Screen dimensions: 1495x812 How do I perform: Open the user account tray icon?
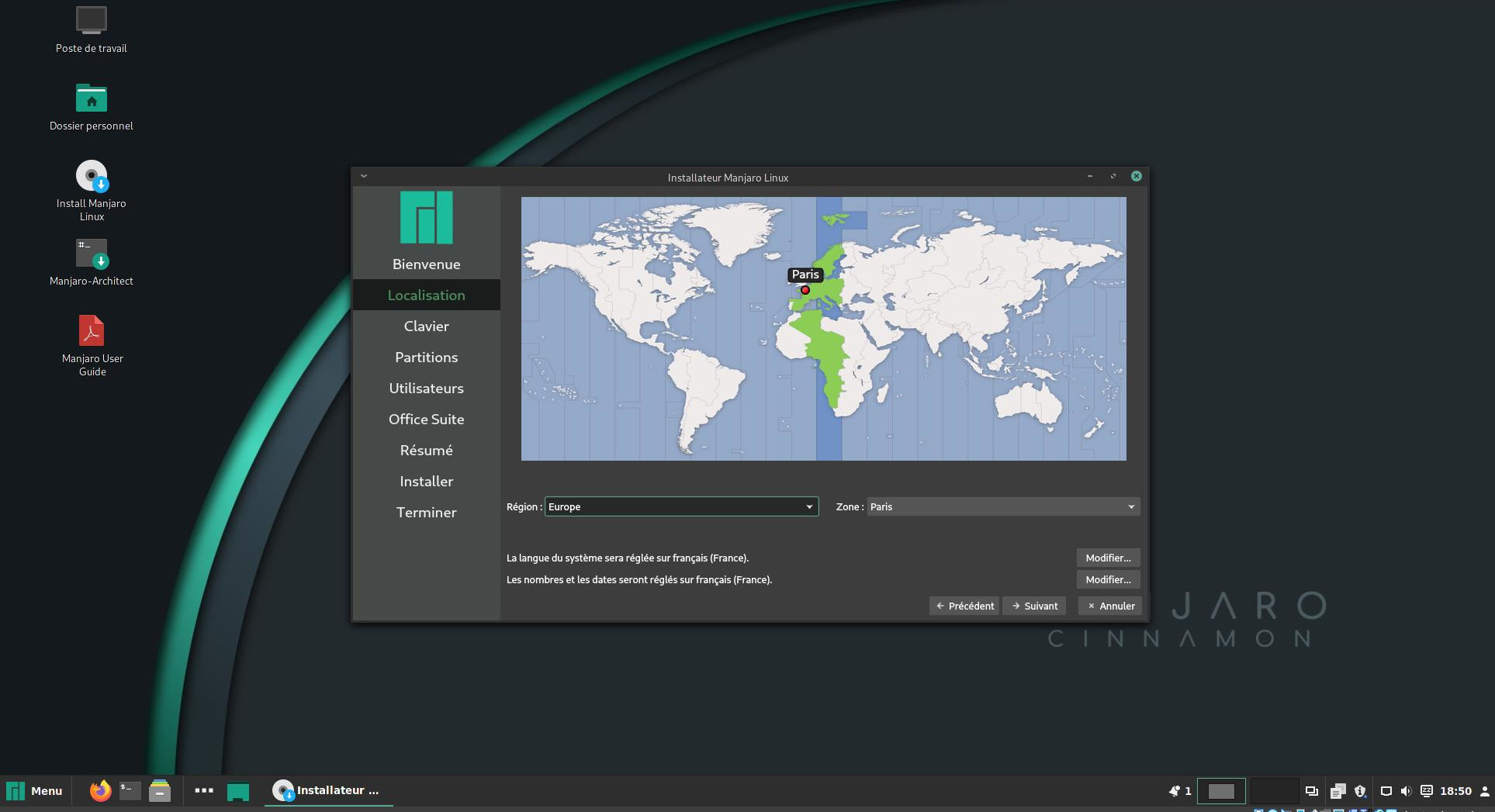[1484, 791]
